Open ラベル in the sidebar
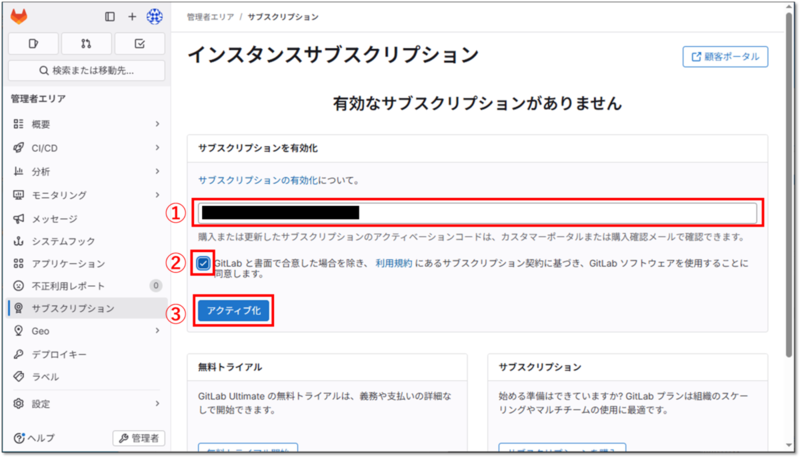This screenshot has height=458, width=800. [87, 377]
